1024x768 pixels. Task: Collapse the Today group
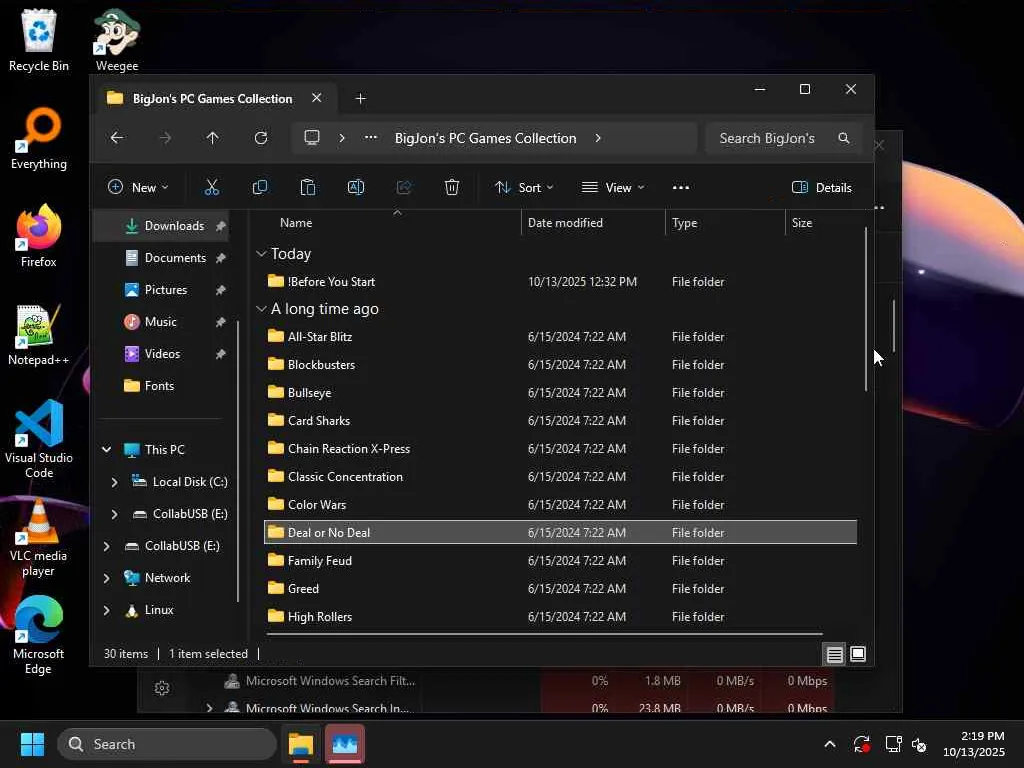pos(261,254)
